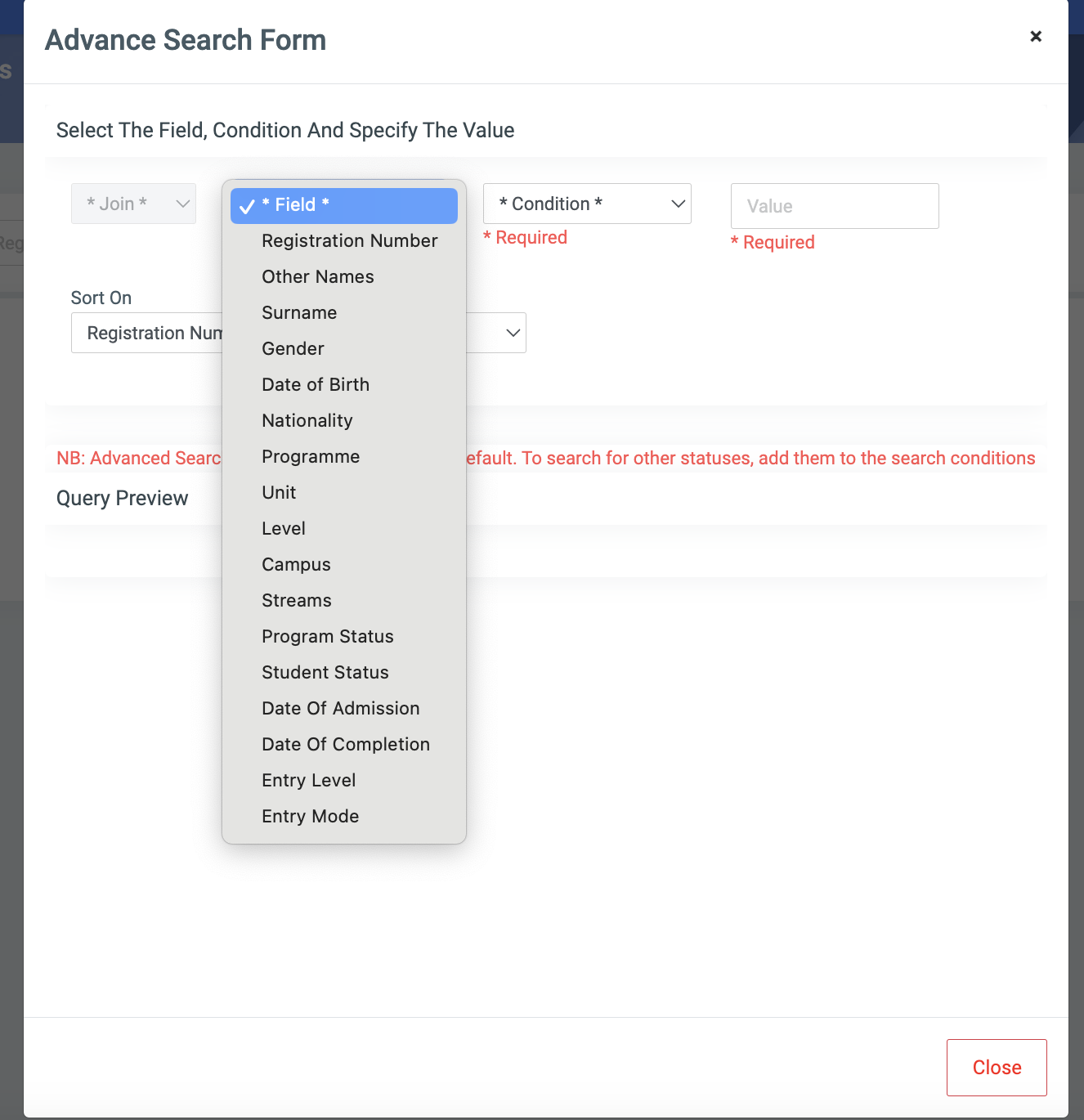Open the Condition dropdown
Viewport: 1084px width, 1120px height.
[587, 204]
